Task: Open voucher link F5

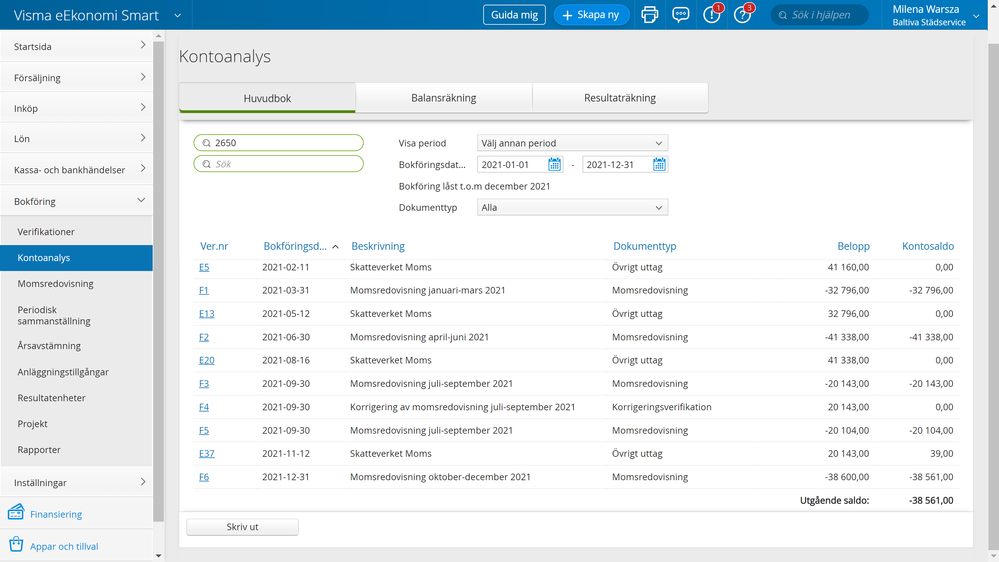Action: point(204,430)
